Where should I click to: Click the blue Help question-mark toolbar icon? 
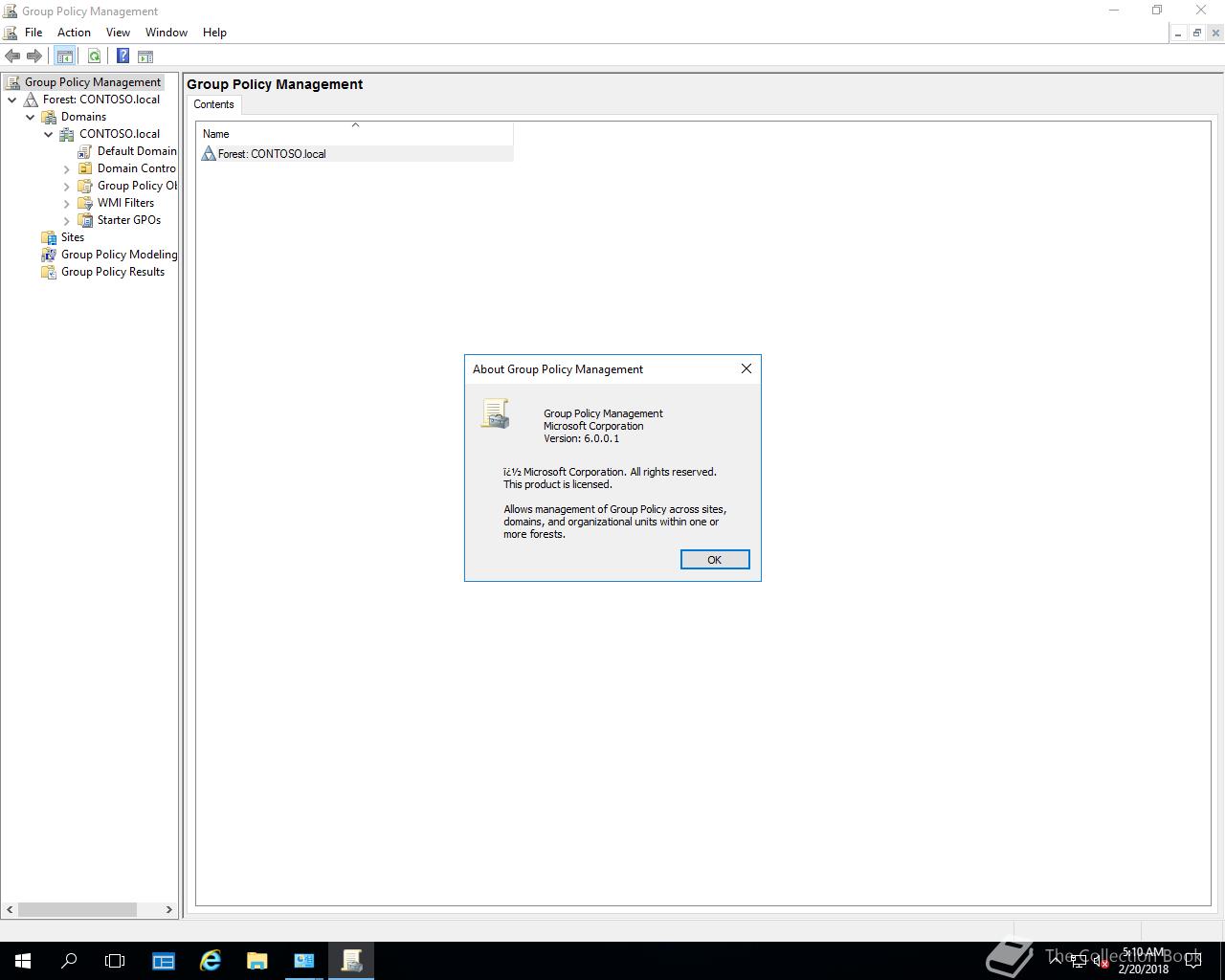(x=122, y=56)
